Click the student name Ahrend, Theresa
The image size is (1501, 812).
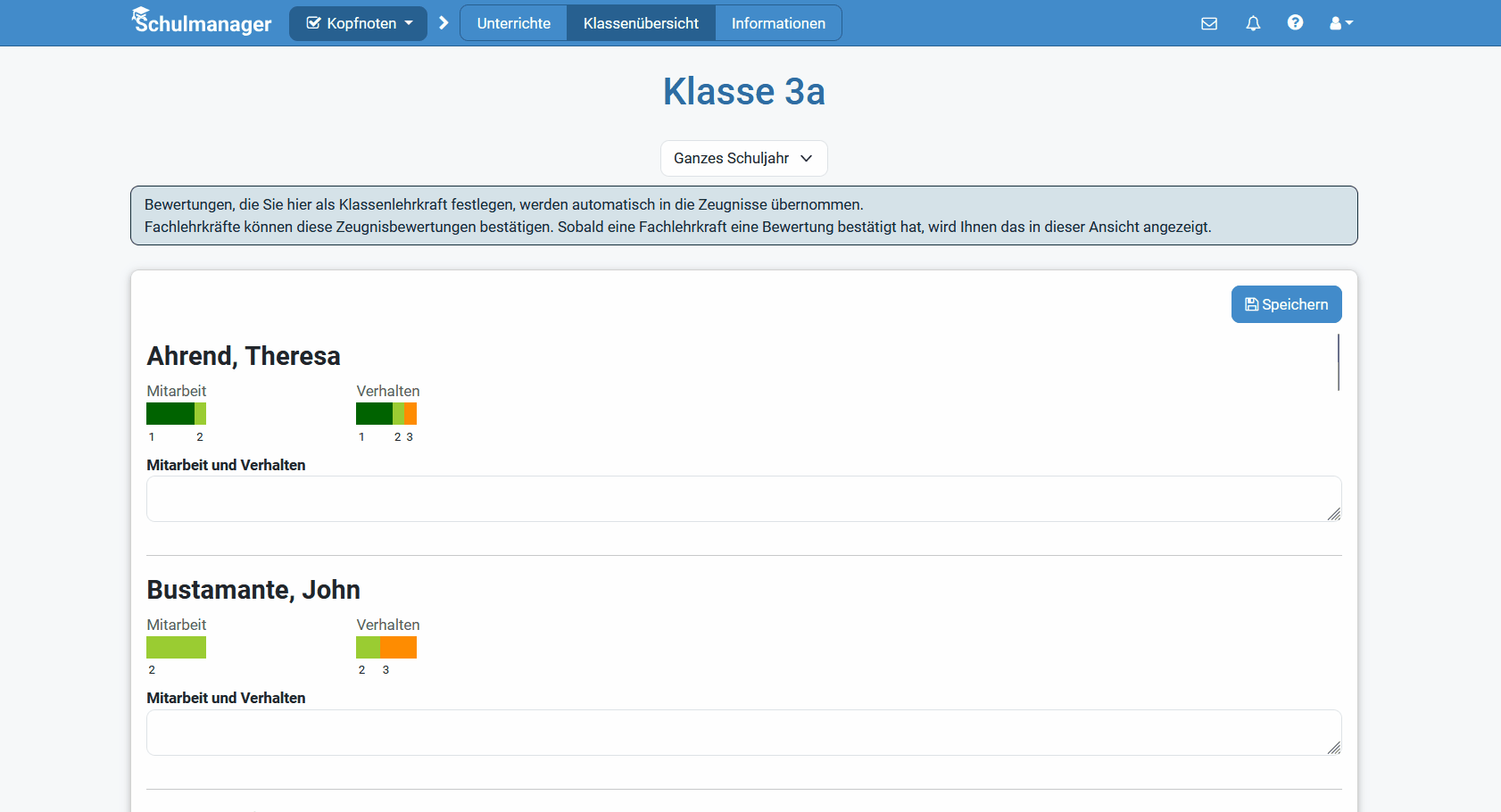(x=244, y=356)
